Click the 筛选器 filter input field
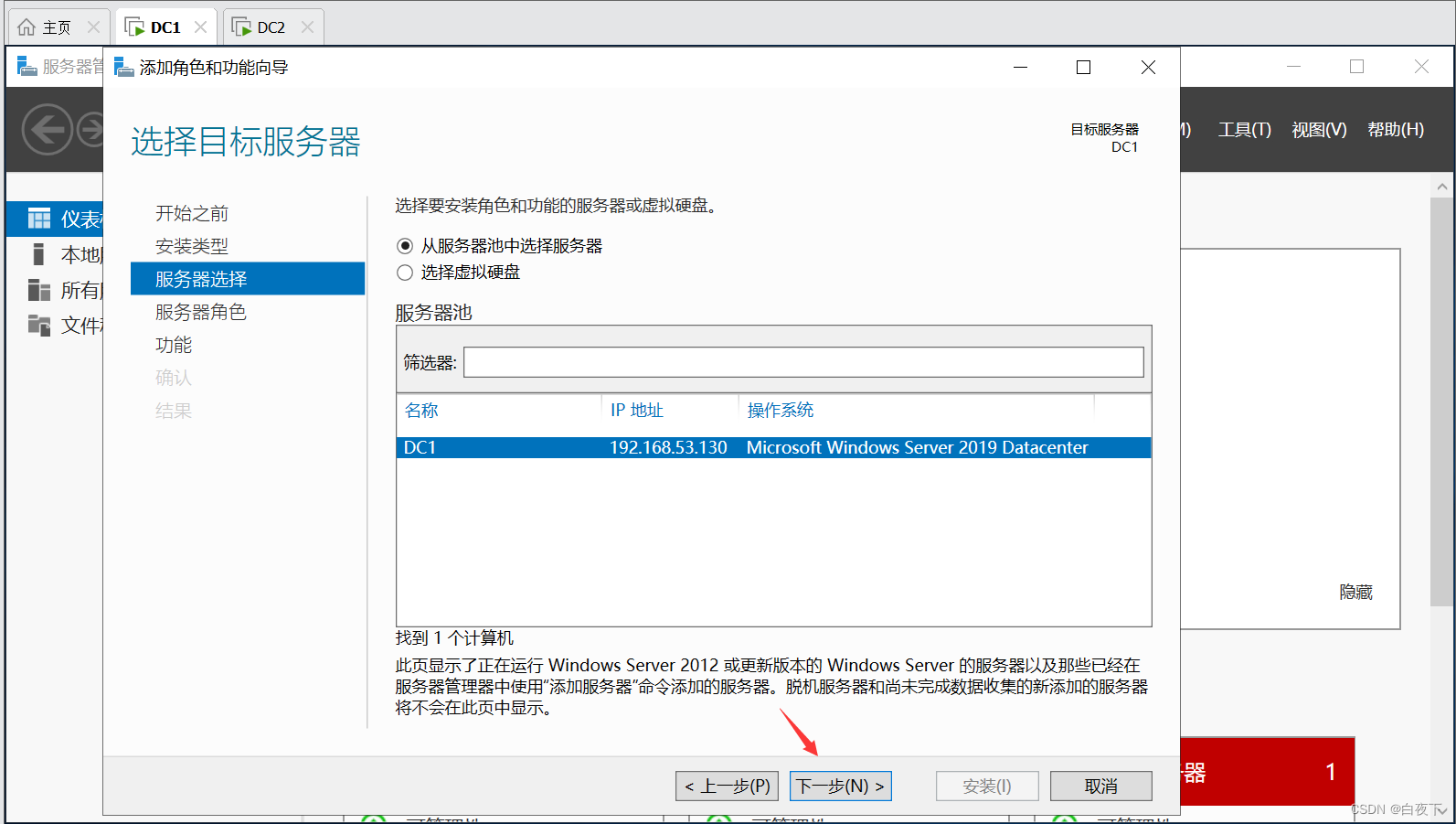1456x824 pixels. point(803,362)
